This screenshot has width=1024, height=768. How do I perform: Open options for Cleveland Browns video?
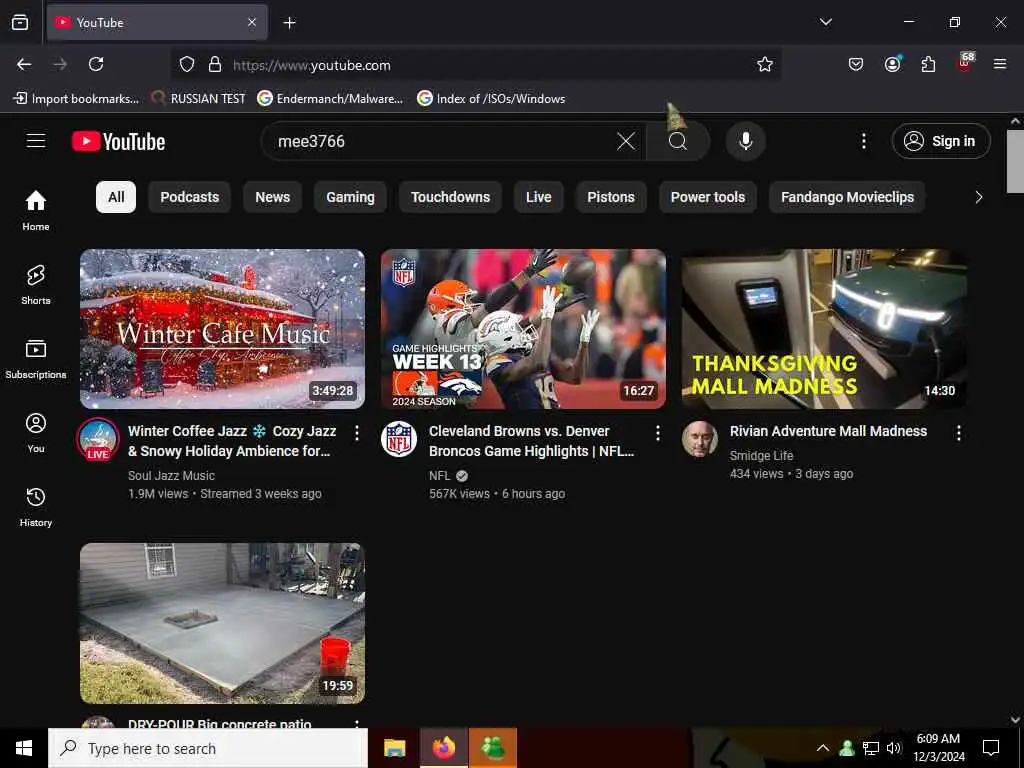658,433
